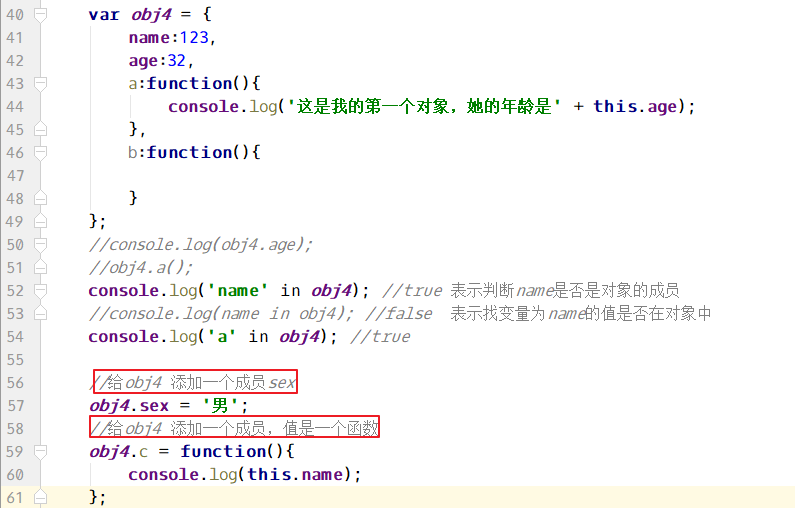This screenshot has width=795, height=508.
Task: Click the string 'a' on line 54
Action: click(x=222, y=337)
